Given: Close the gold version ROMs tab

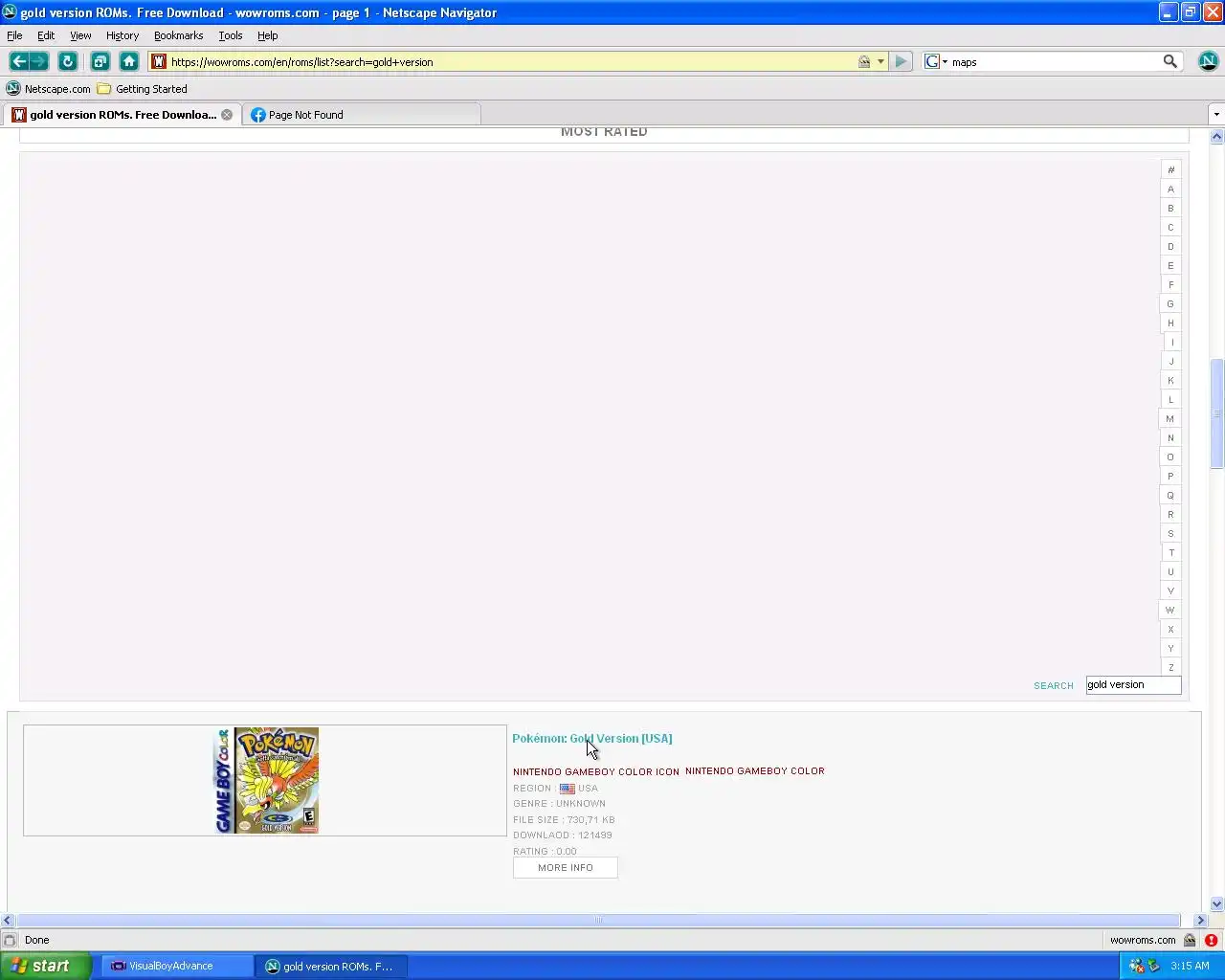Looking at the screenshot, I should (x=227, y=115).
